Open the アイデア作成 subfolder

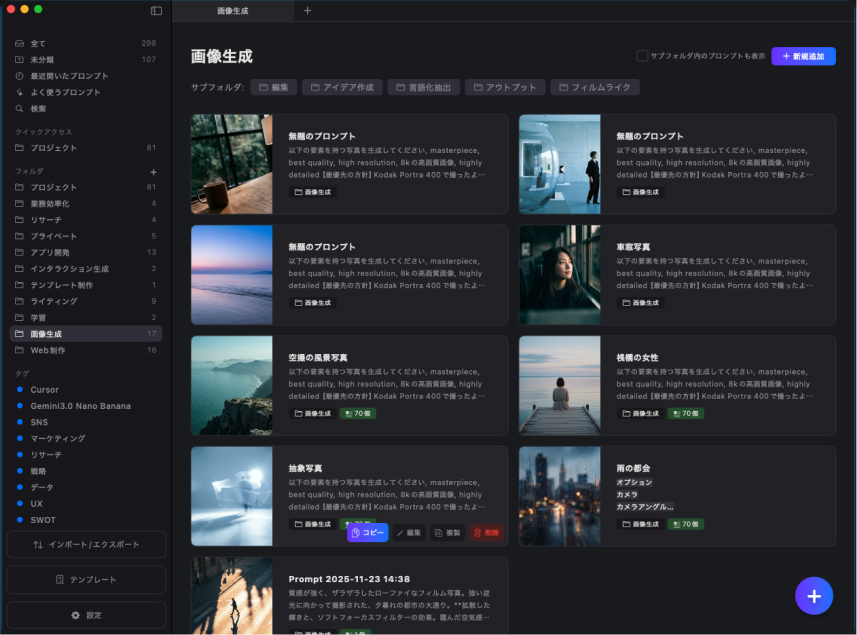pos(342,87)
